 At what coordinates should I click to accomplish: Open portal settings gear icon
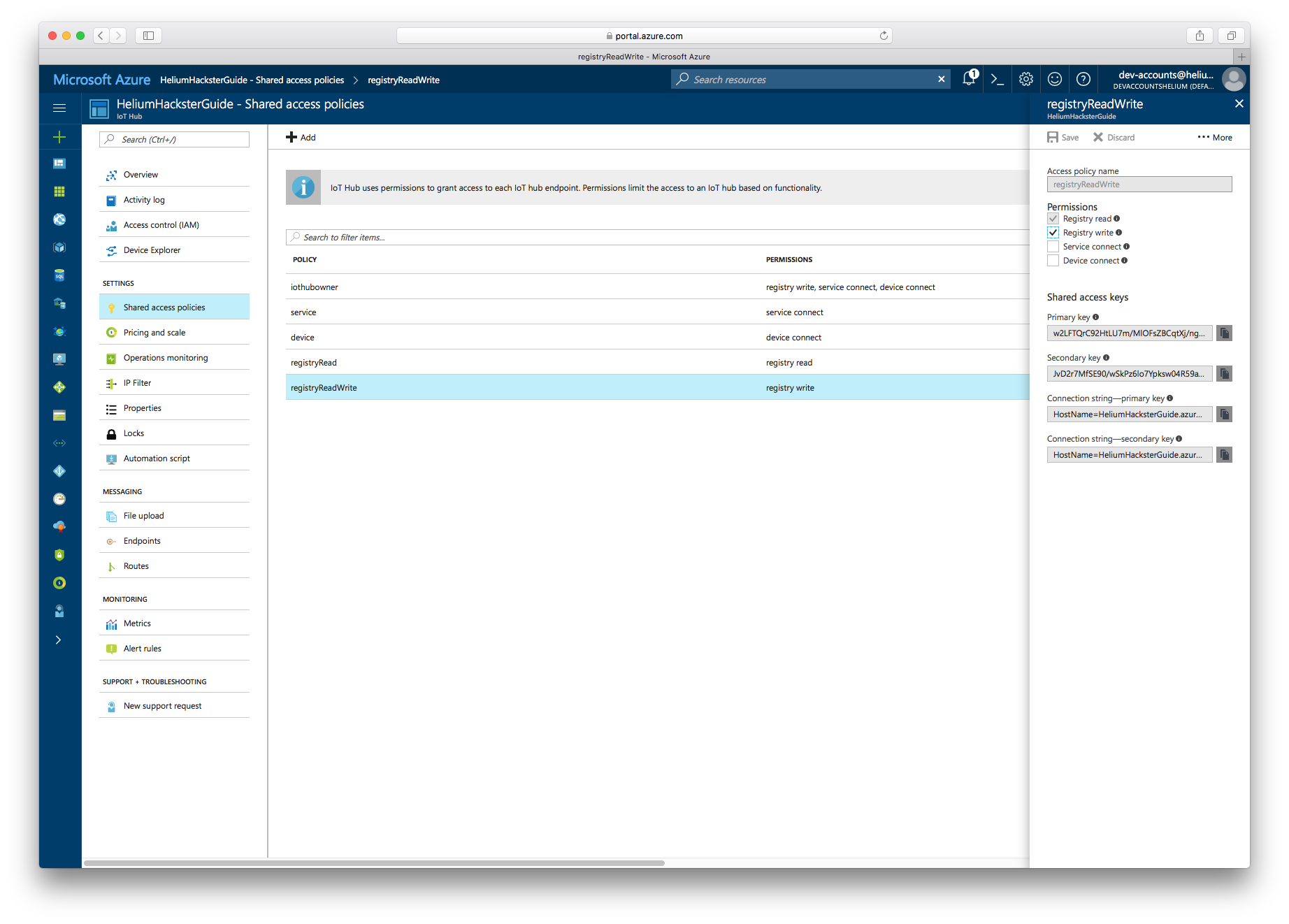[x=1026, y=80]
